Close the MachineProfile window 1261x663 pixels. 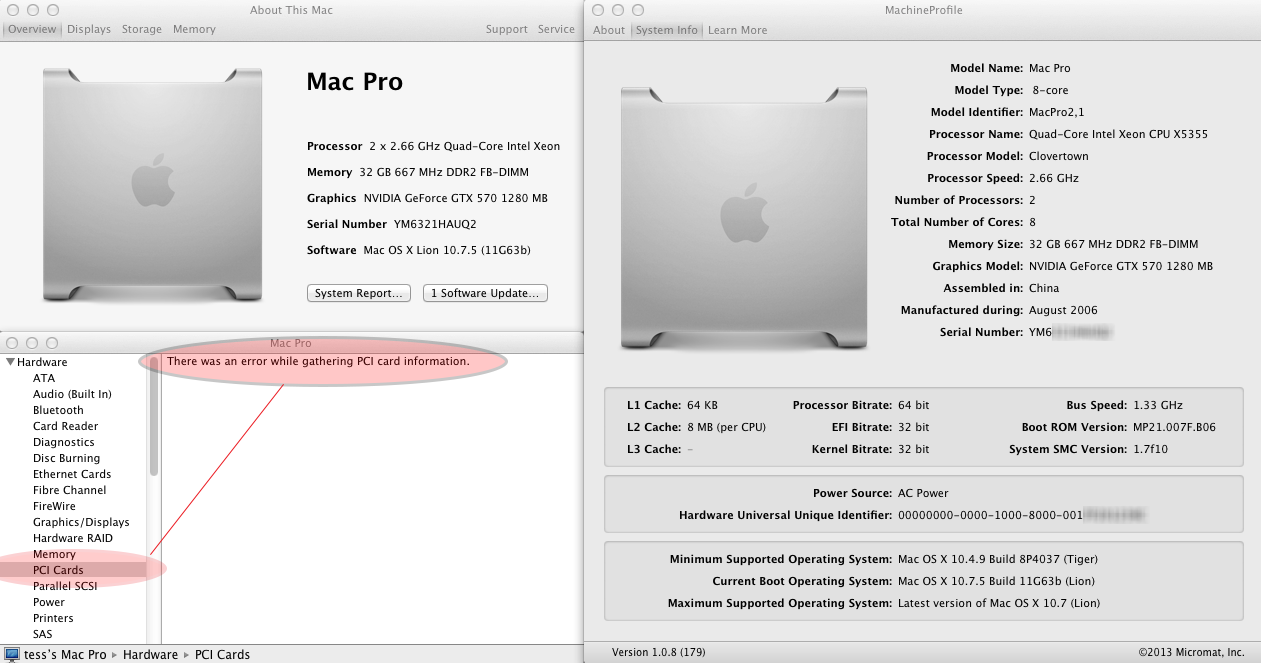598,10
